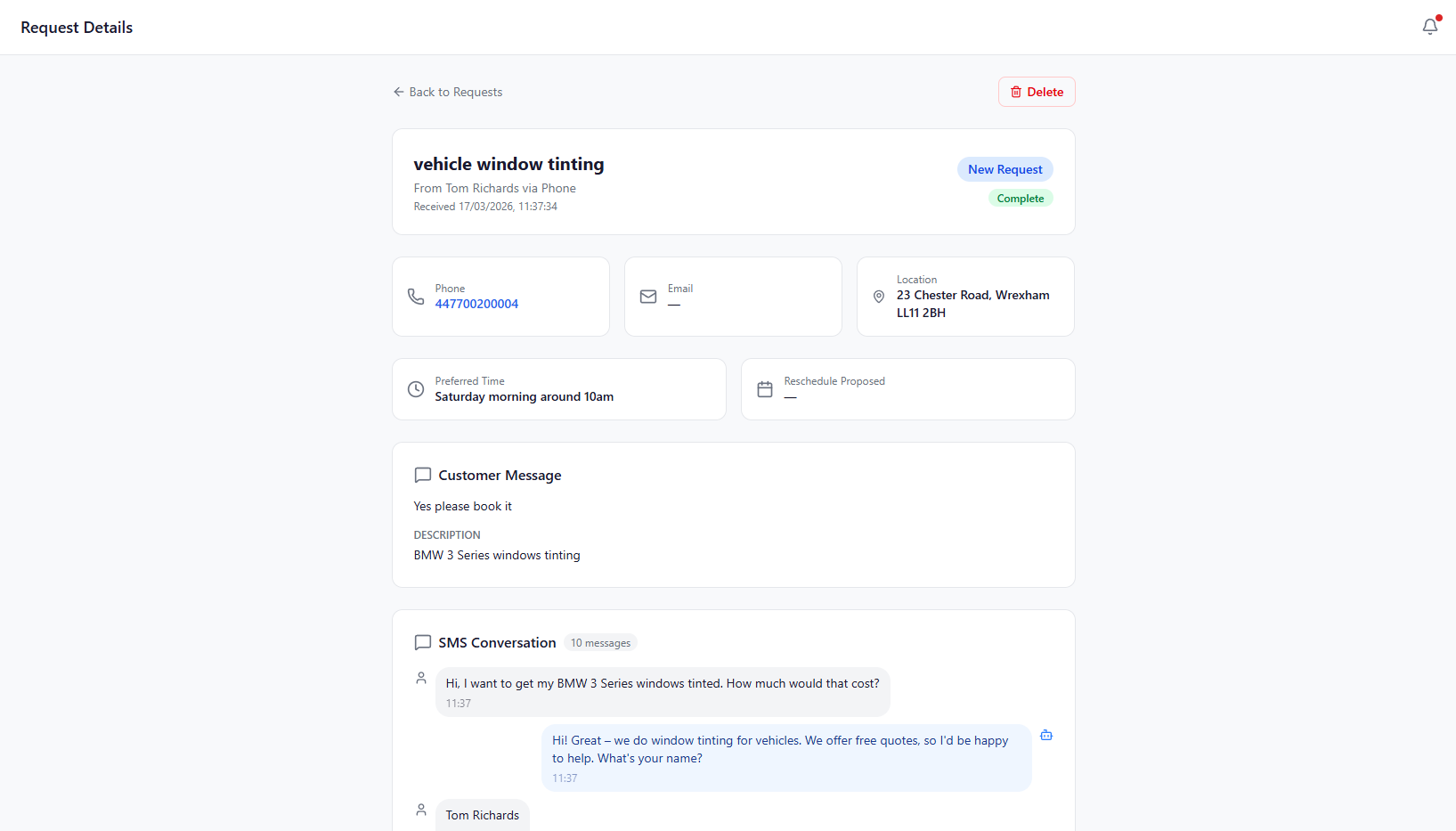Click the '23 Chester Road, Wrexham' address

point(972,304)
